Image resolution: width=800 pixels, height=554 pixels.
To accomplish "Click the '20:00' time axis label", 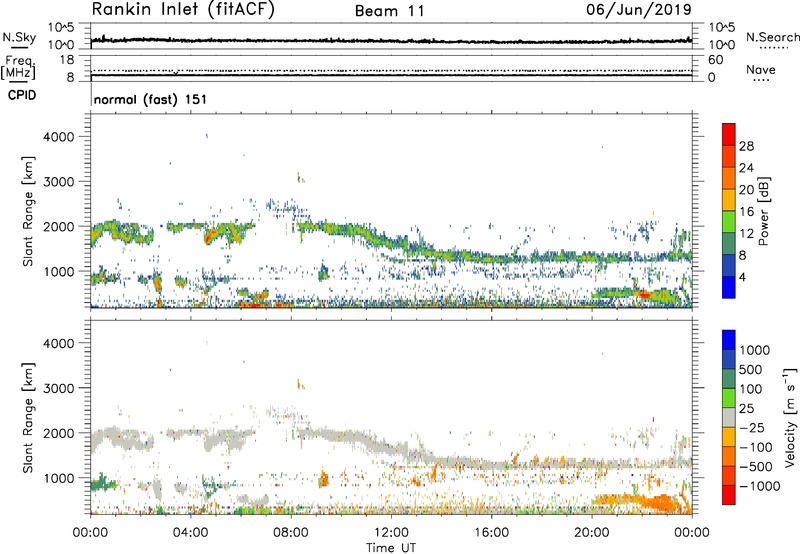I will (591, 533).
